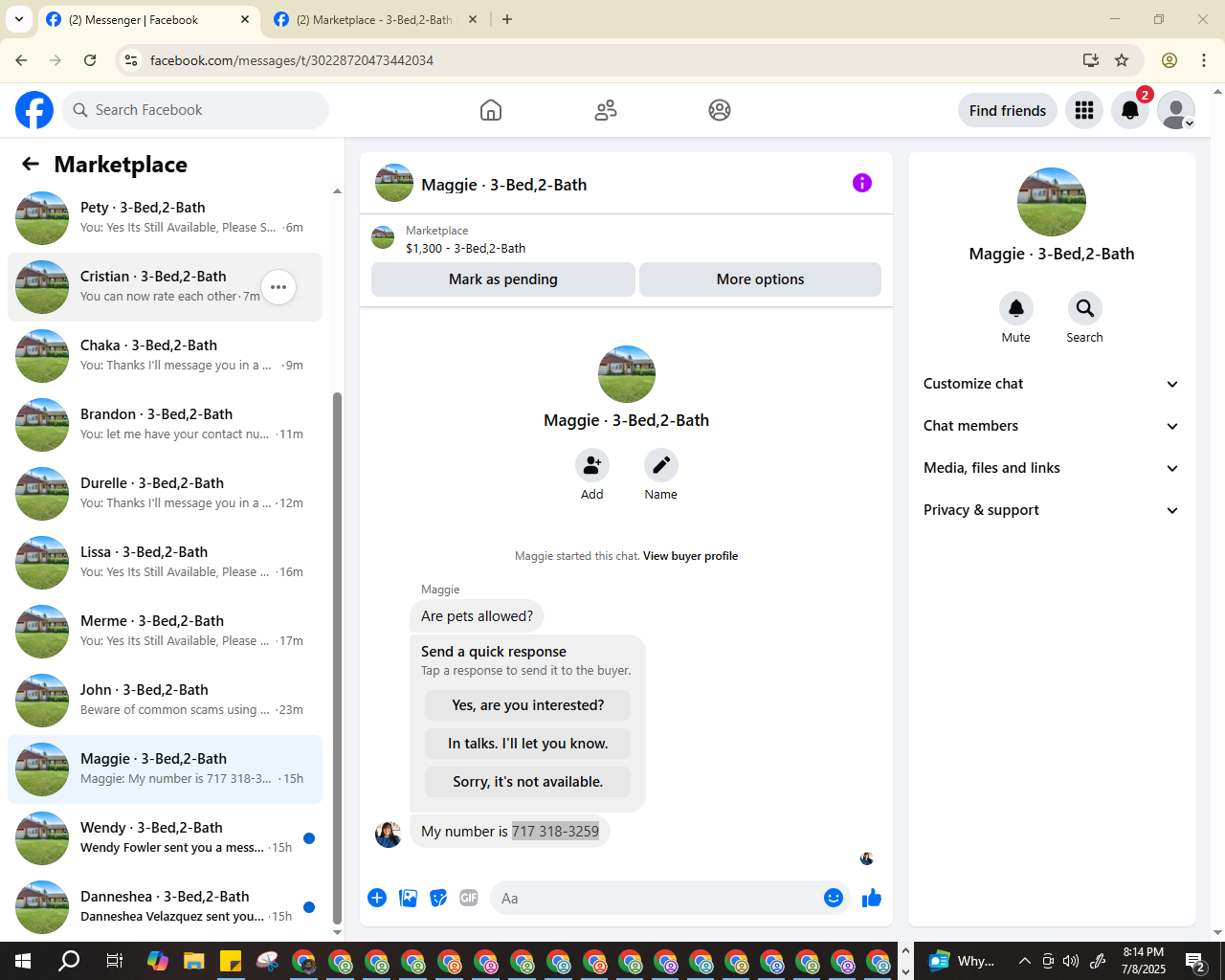Open Windows Start menu

tap(23, 961)
